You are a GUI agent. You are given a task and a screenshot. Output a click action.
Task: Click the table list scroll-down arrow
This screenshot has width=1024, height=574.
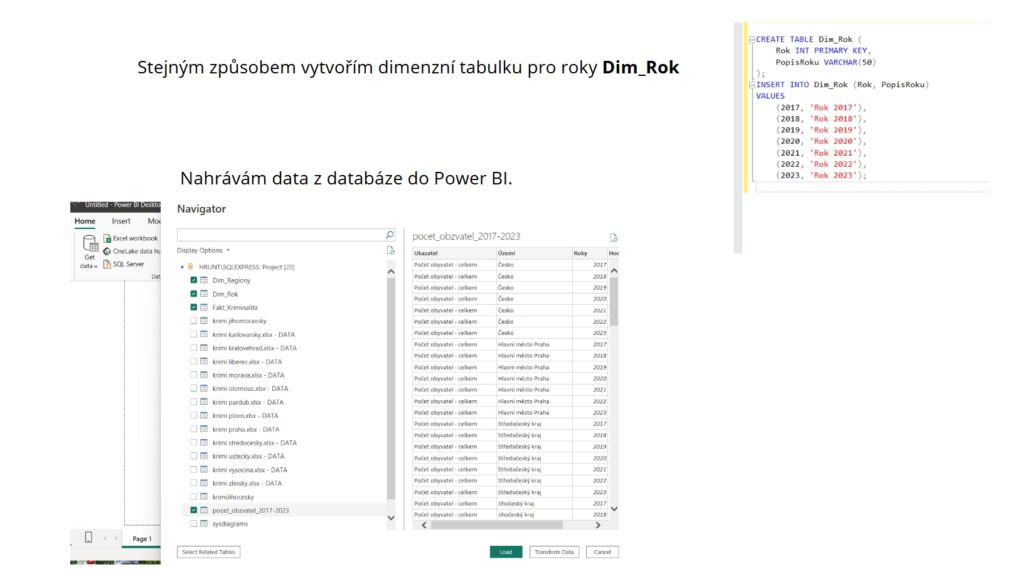point(391,518)
